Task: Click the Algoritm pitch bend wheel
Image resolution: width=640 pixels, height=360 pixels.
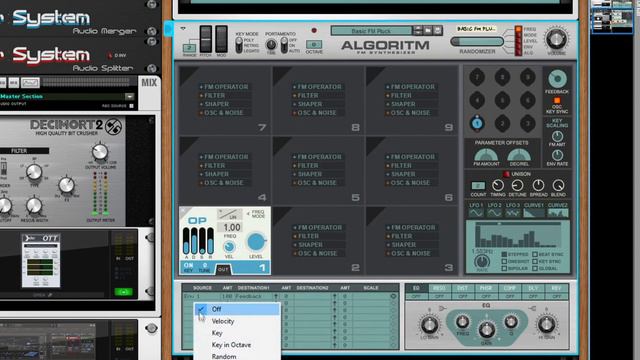Action: (206, 38)
